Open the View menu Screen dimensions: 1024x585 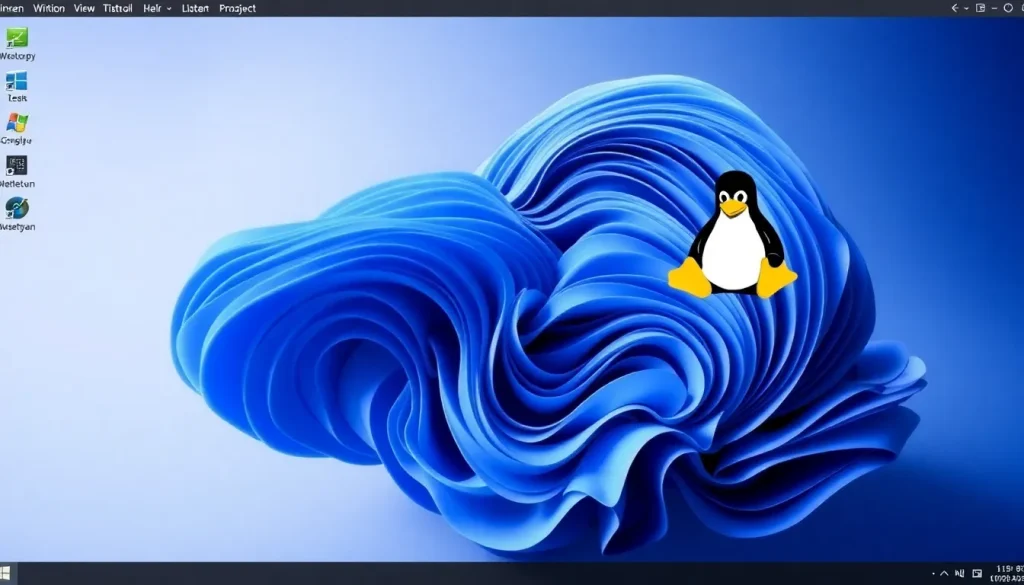coord(84,8)
